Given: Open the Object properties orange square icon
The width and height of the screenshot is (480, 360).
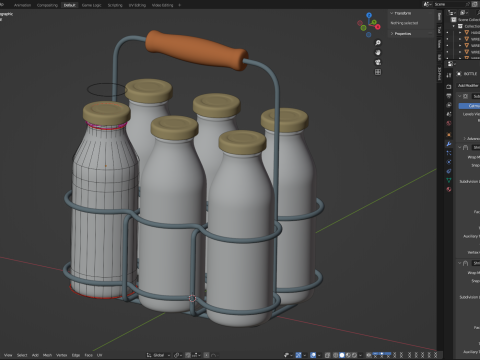Looking at the screenshot, I should tap(449, 134).
